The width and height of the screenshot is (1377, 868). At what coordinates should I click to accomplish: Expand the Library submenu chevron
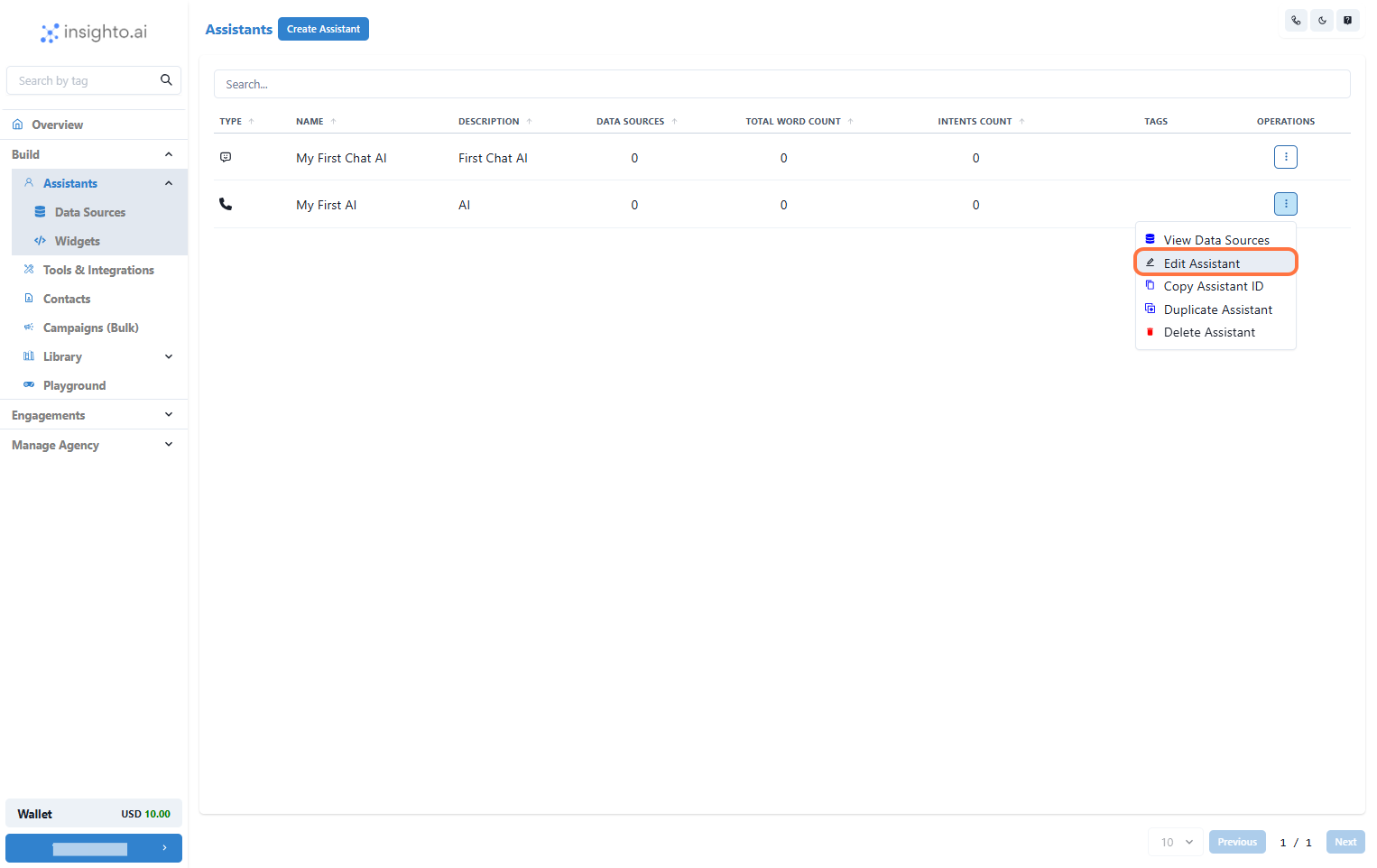169,356
